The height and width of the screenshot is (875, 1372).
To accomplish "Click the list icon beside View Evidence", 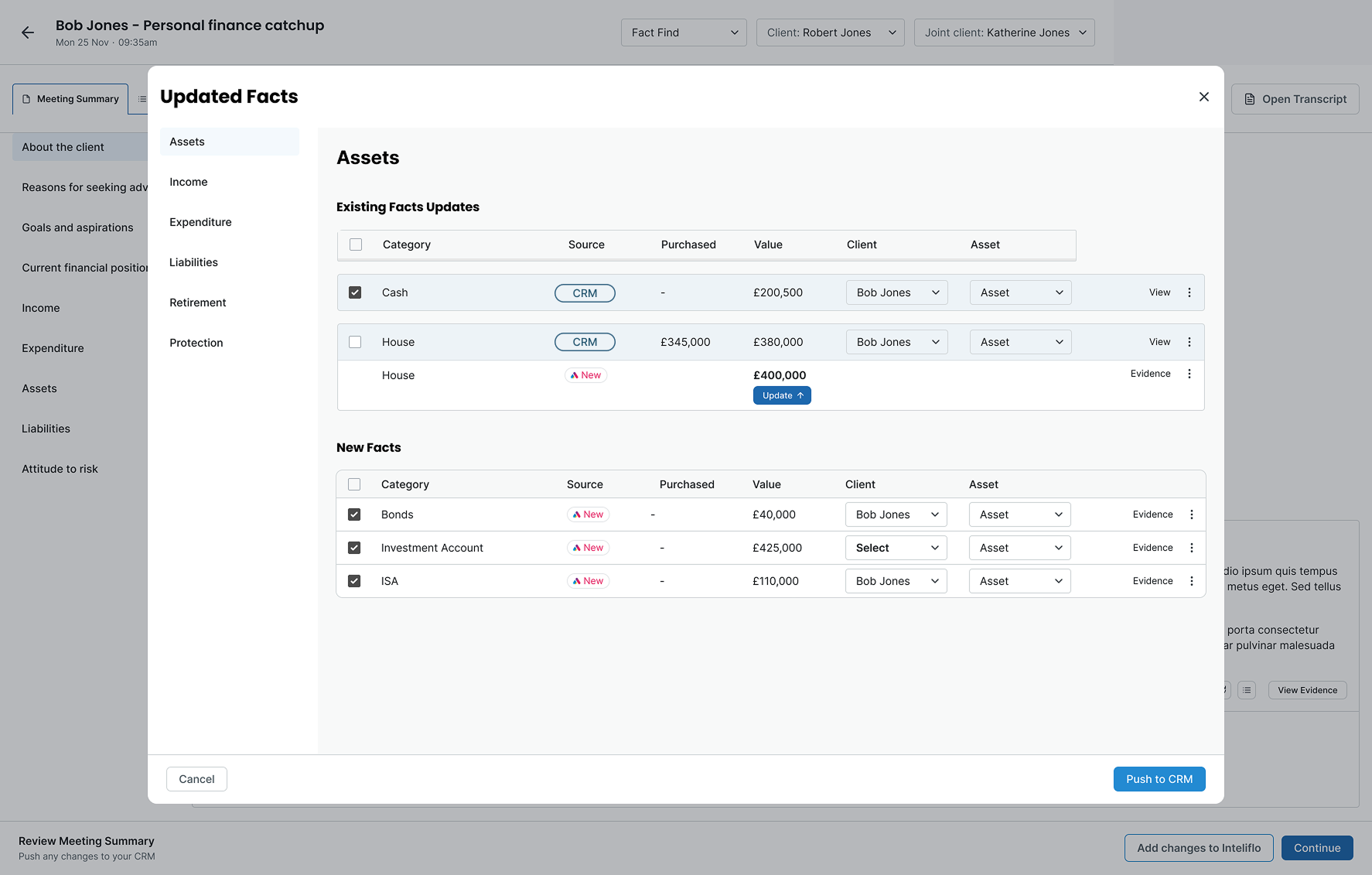I will coord(1247,690).
